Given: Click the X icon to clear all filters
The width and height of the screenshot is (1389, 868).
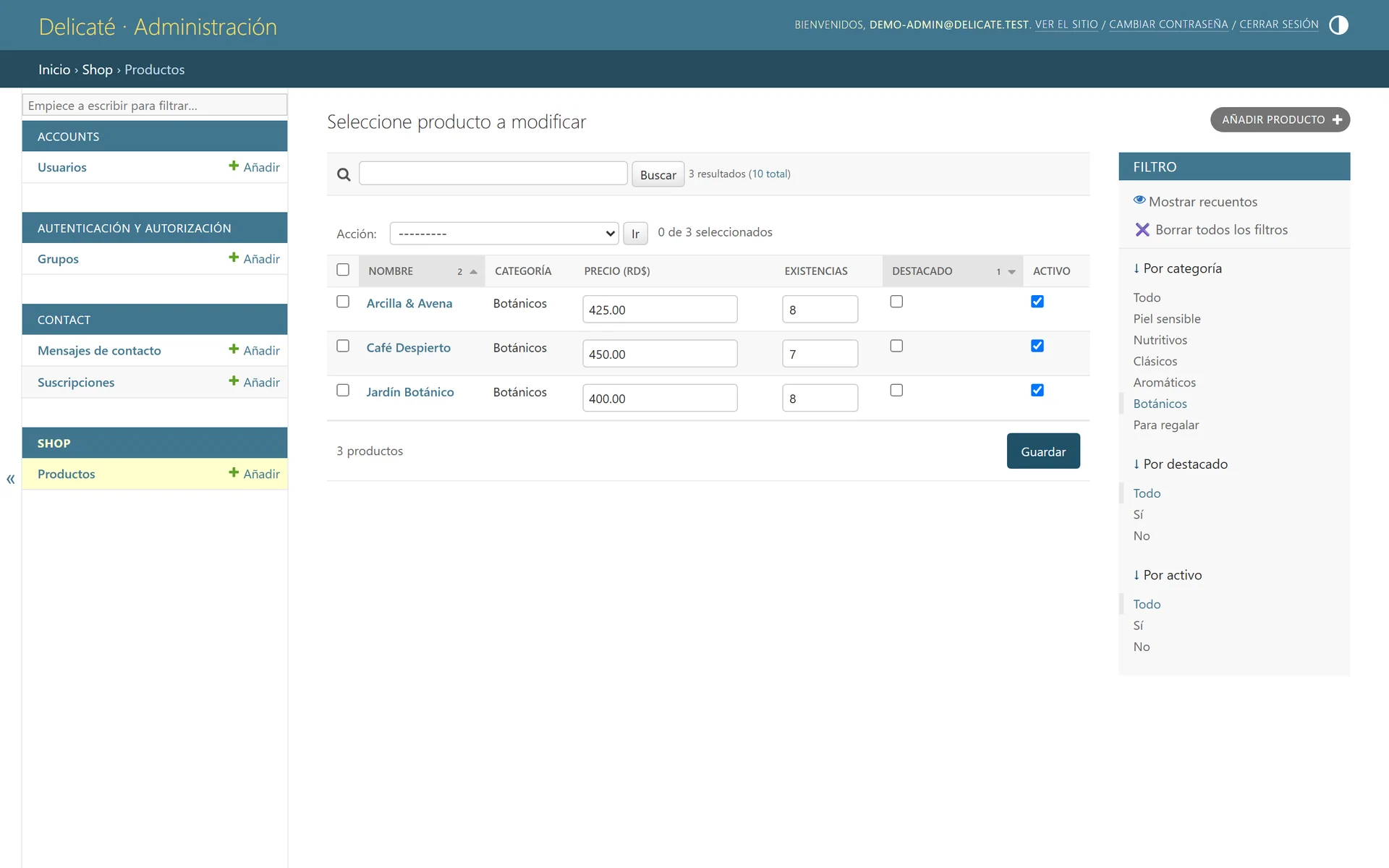Looking at the screenshot, I should [1142, 229].
